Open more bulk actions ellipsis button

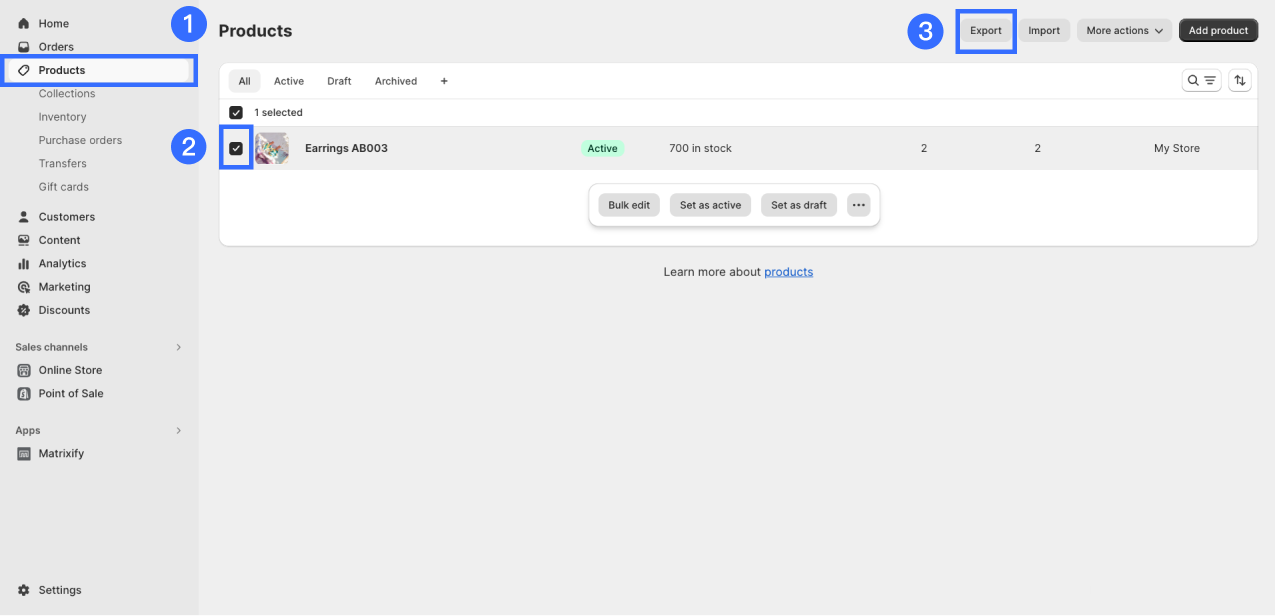click(858, 205)
